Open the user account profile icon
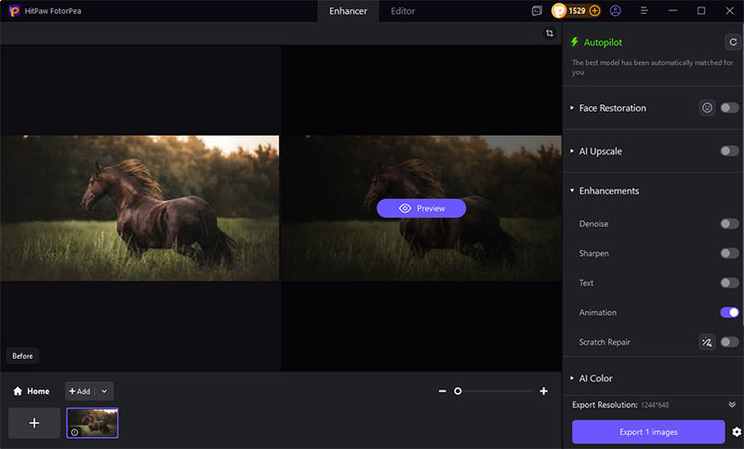This screenshot has width=744, height=449. point(615,10)
